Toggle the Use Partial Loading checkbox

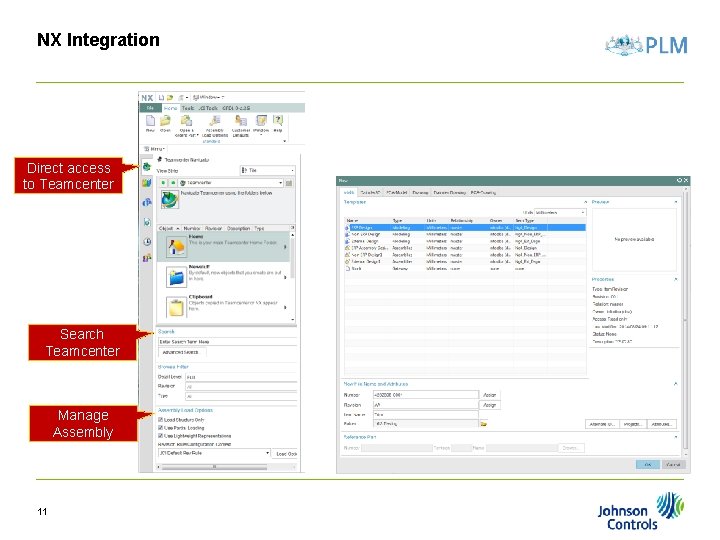pyautogui.click(x=161, y=428)
